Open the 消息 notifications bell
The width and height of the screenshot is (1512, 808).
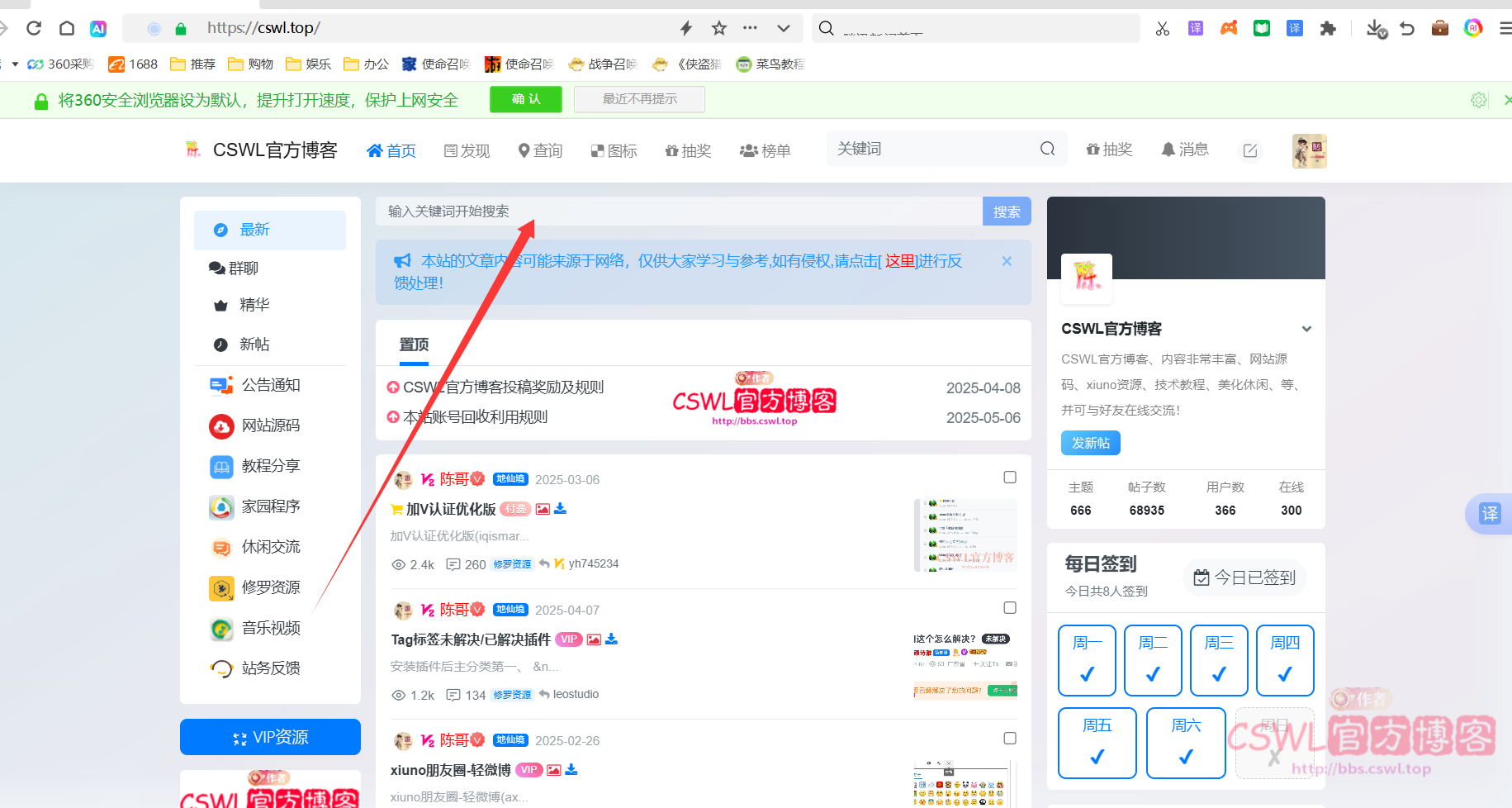pos(1184,150)
